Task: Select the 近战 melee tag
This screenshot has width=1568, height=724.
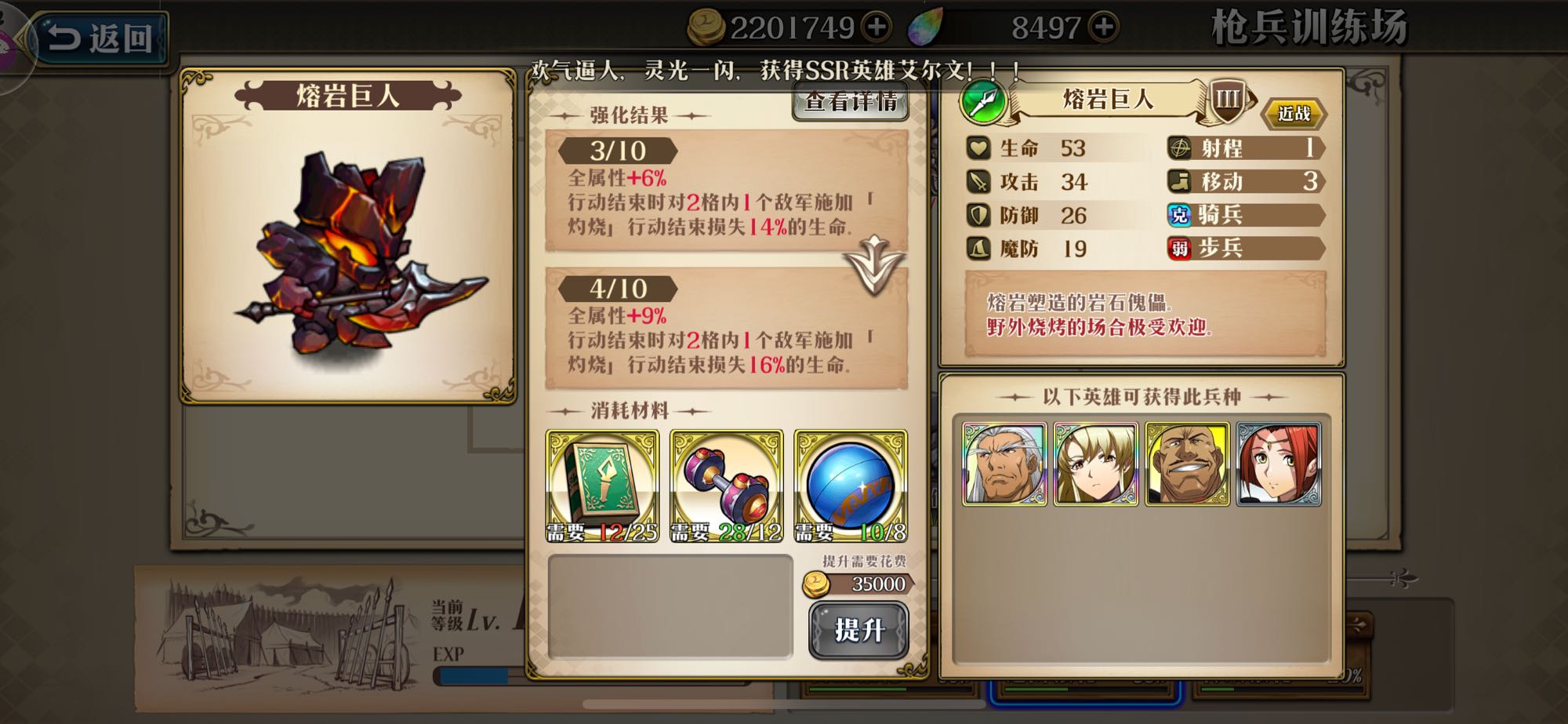Action: (x=1294, y=114)
